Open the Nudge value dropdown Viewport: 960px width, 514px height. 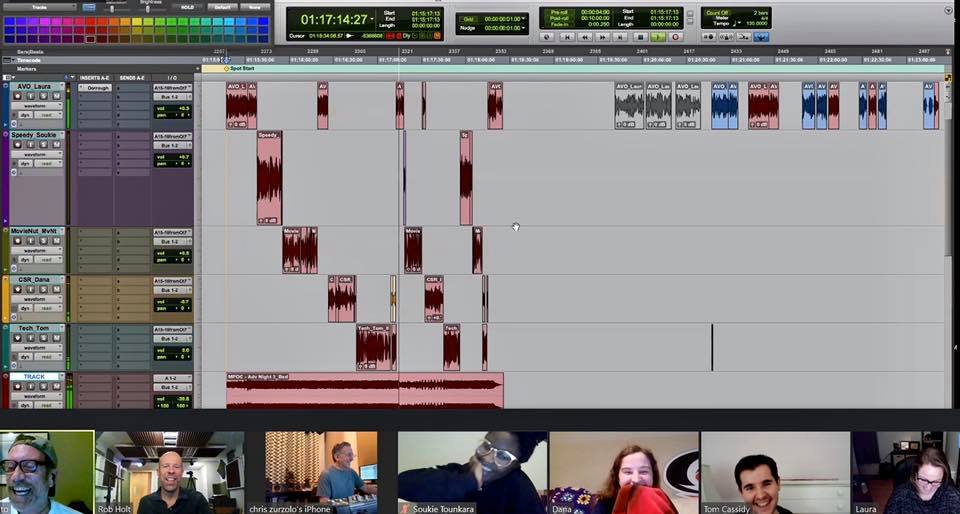(x=523, y=28)
